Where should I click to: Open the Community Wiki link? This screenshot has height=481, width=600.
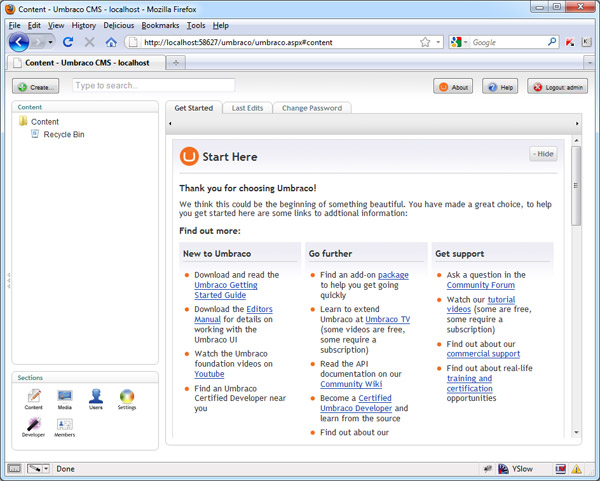(x=351, y=384)
